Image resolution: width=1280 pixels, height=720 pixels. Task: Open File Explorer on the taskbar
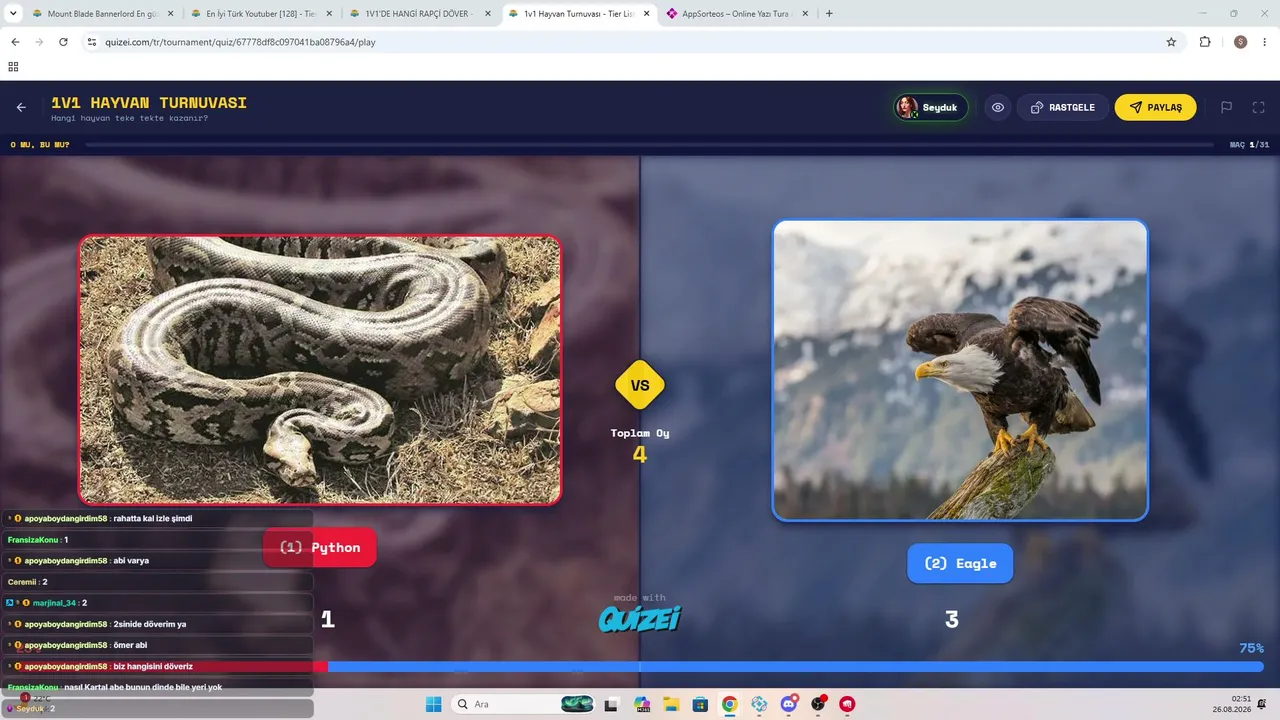click(671, 704)
